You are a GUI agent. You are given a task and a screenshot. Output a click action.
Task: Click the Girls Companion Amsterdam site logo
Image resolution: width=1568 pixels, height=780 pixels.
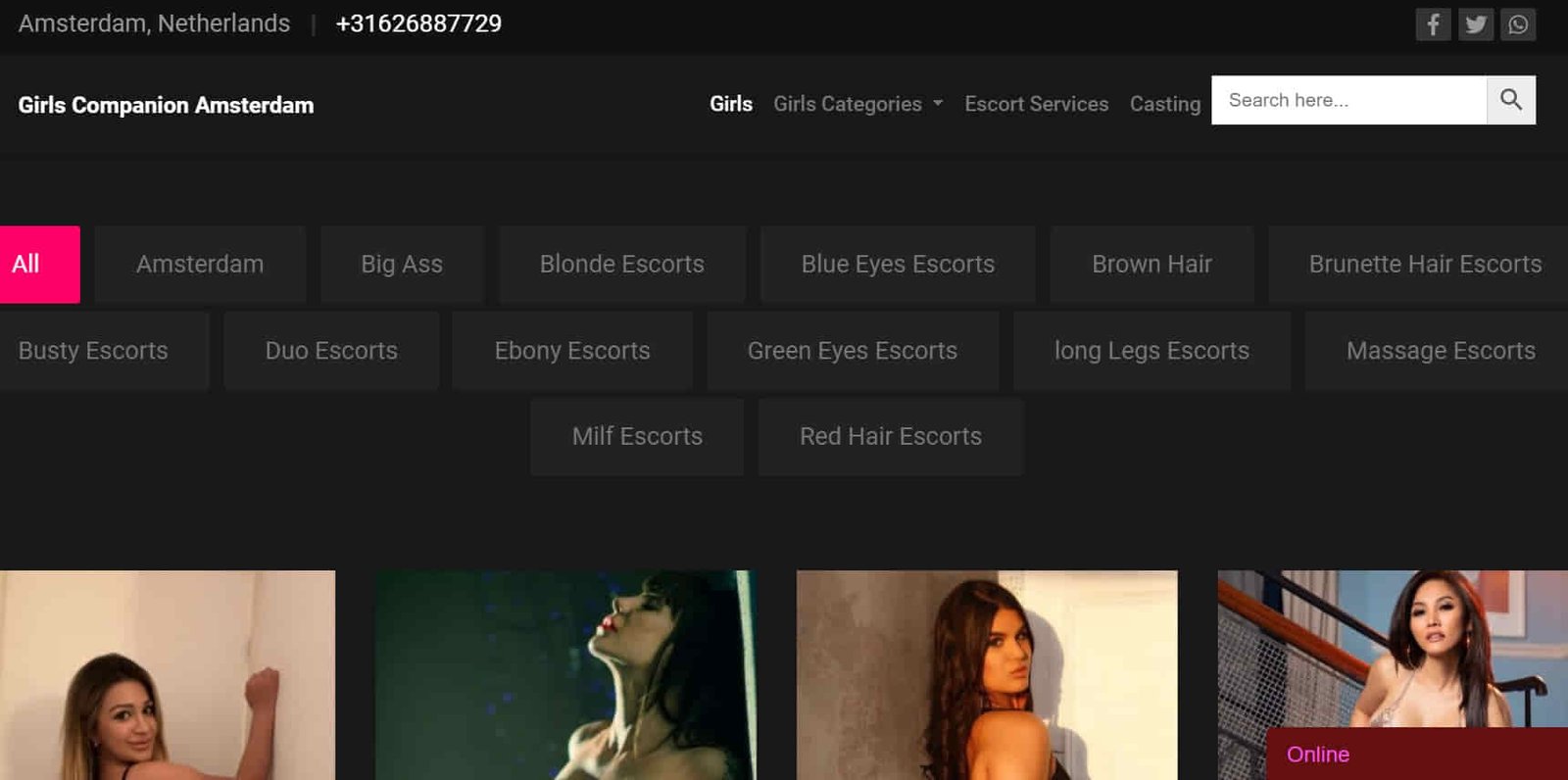166,106
